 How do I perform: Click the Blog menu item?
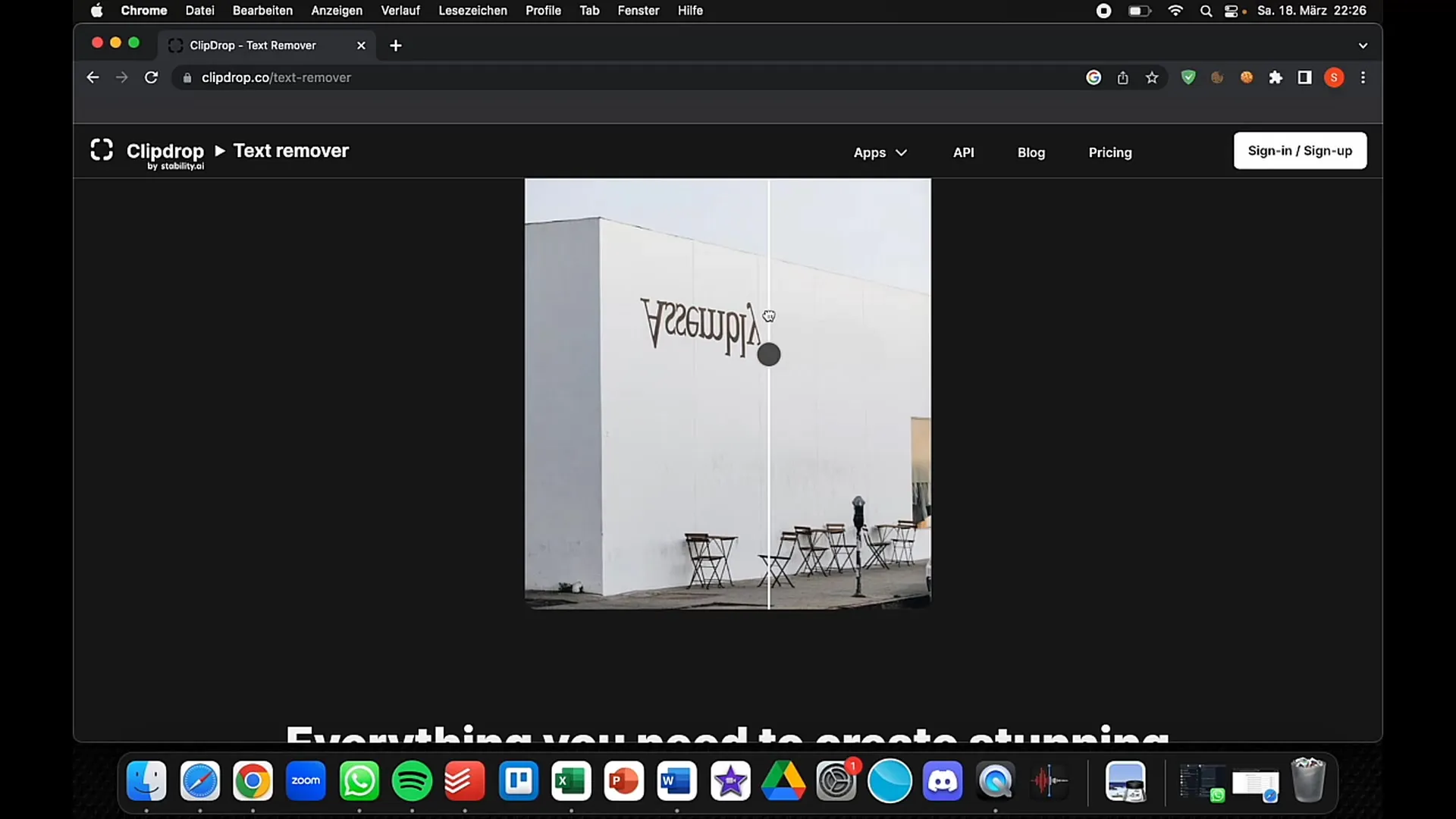pos(1031,152)
